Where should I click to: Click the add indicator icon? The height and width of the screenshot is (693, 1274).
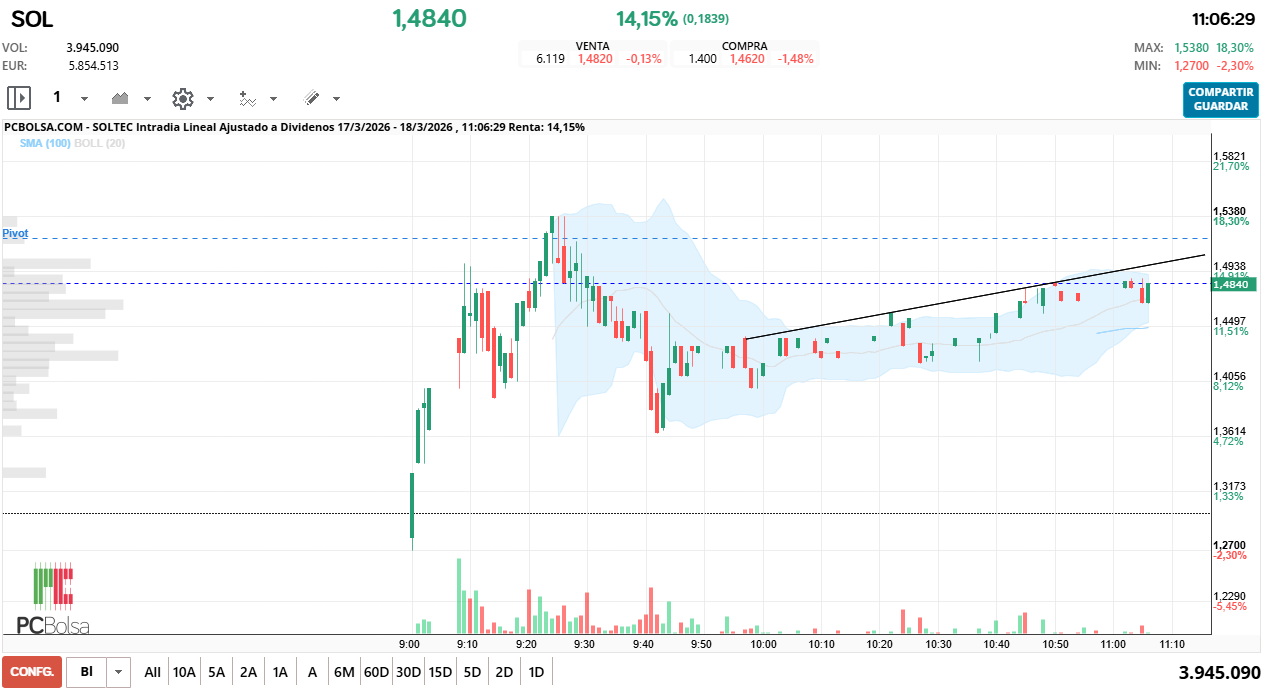coord(247,98)
